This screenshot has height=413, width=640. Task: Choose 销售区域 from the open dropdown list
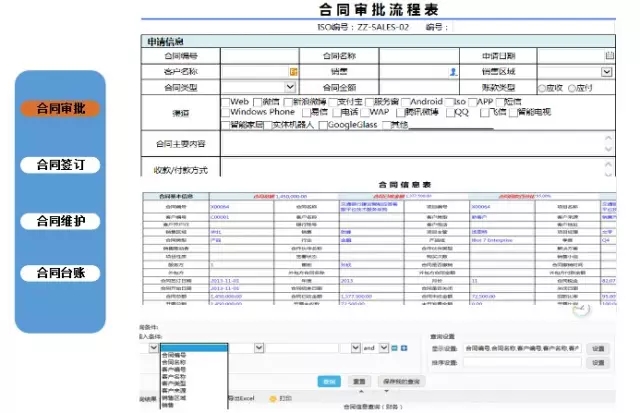[x=174, y=397]
